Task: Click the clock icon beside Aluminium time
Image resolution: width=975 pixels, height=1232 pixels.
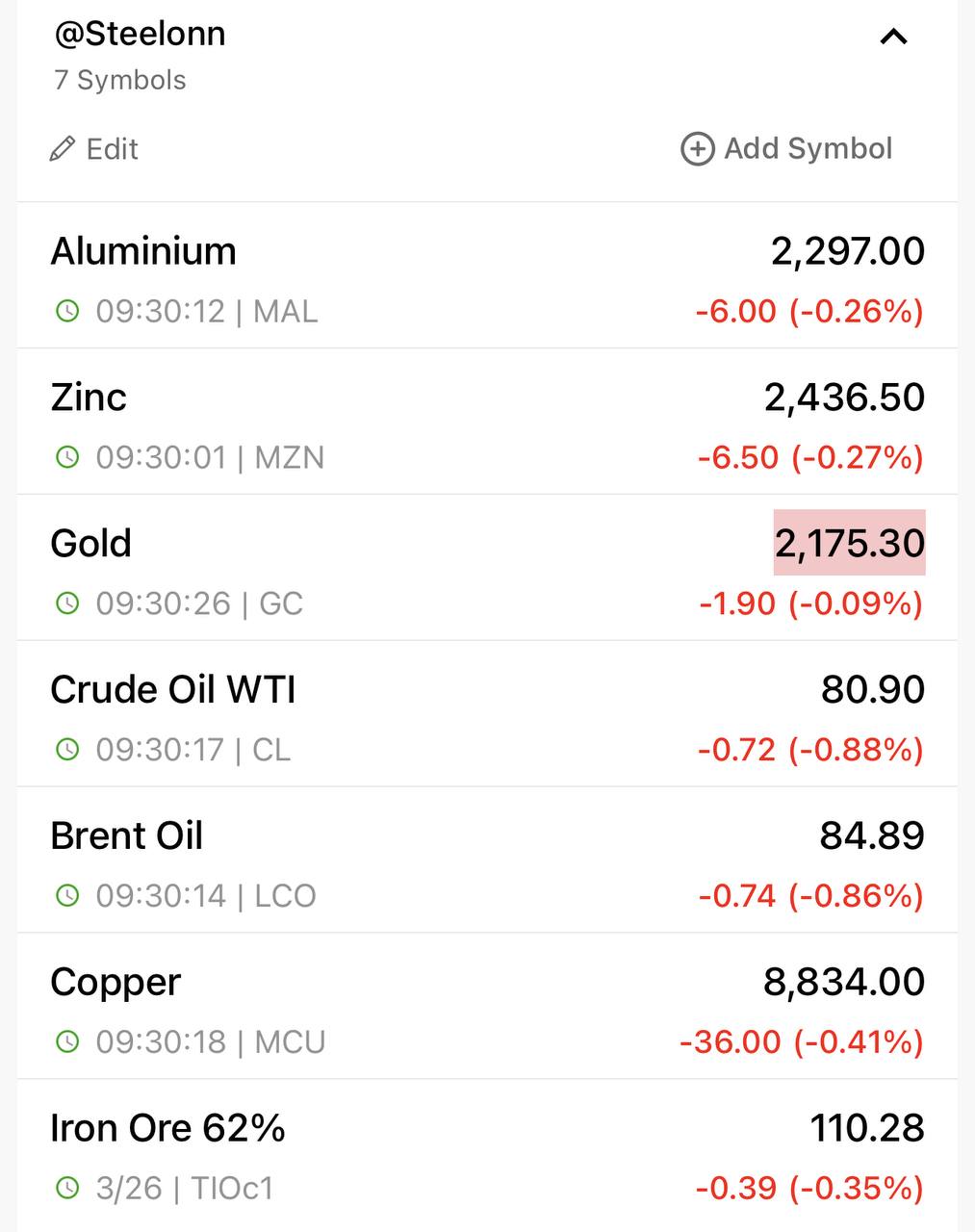Action: (67, 311)
